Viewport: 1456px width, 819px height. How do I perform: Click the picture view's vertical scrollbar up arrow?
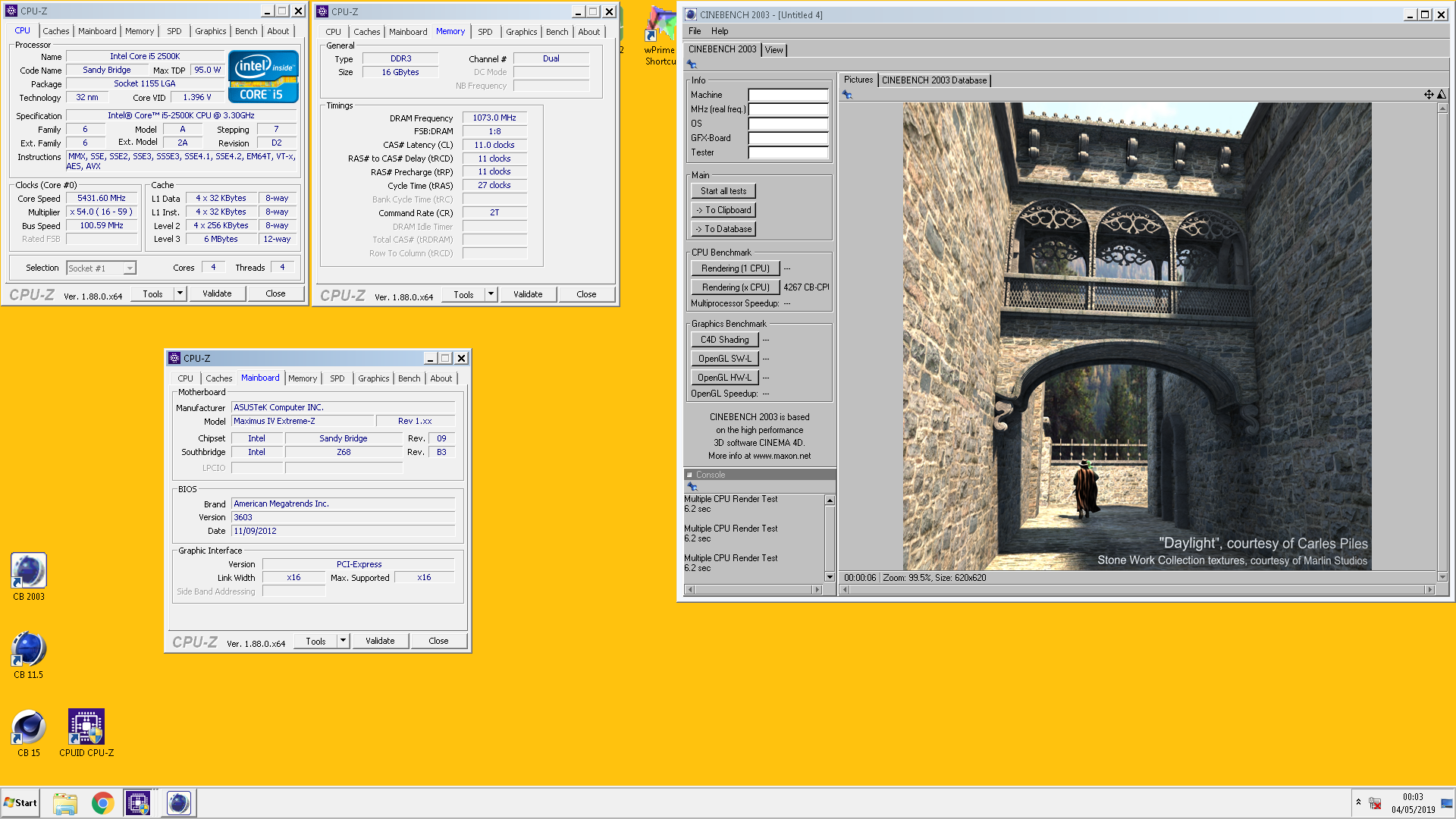point(1442,108)
